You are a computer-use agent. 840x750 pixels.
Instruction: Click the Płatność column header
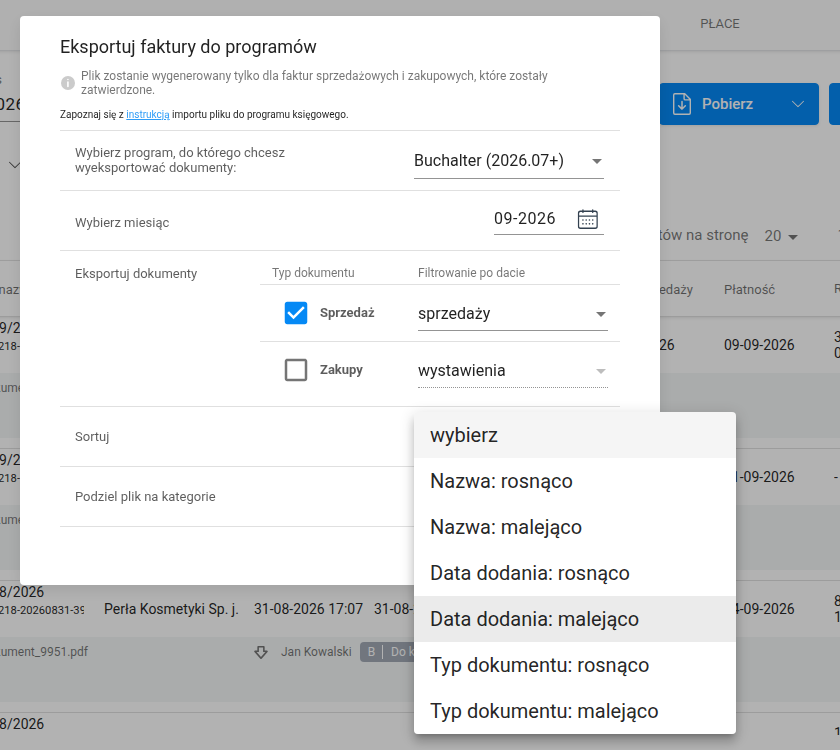click(x=749, y=290)
